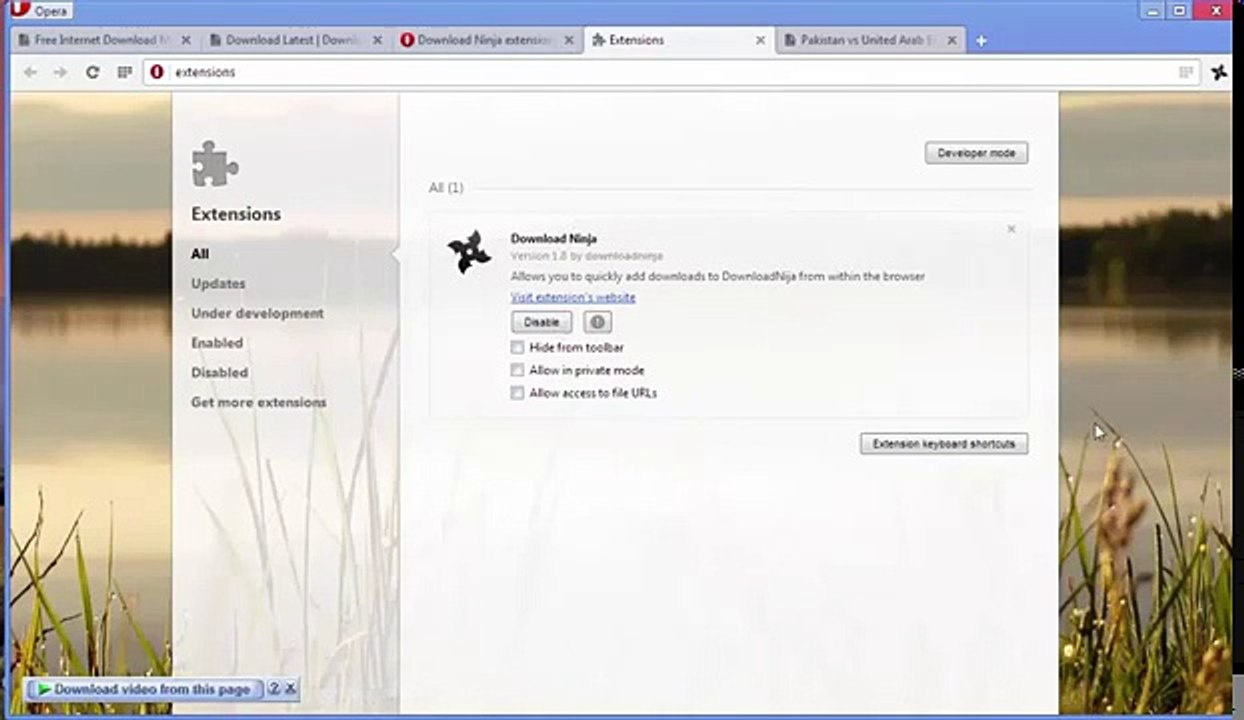This screenshot has height=720, width=1244.
Task: Close the Download Ninja extension tab
Action: (569, 41)
